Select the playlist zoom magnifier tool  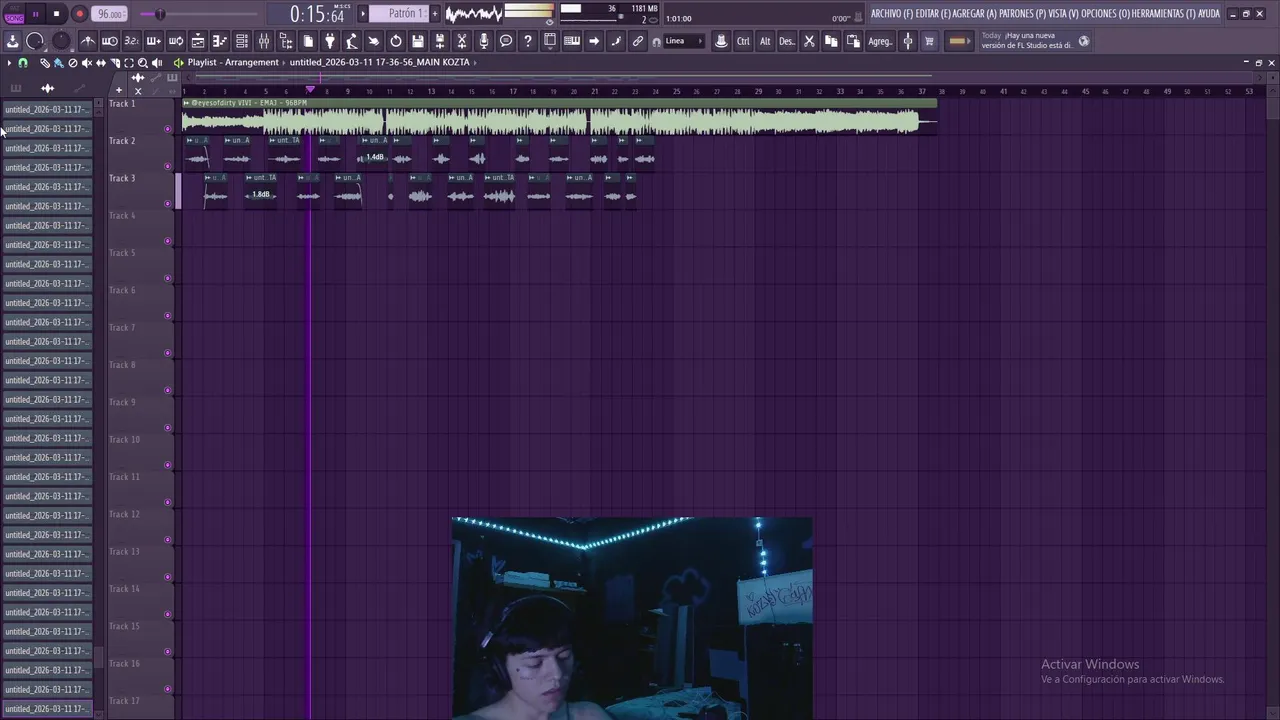(142, 63)
